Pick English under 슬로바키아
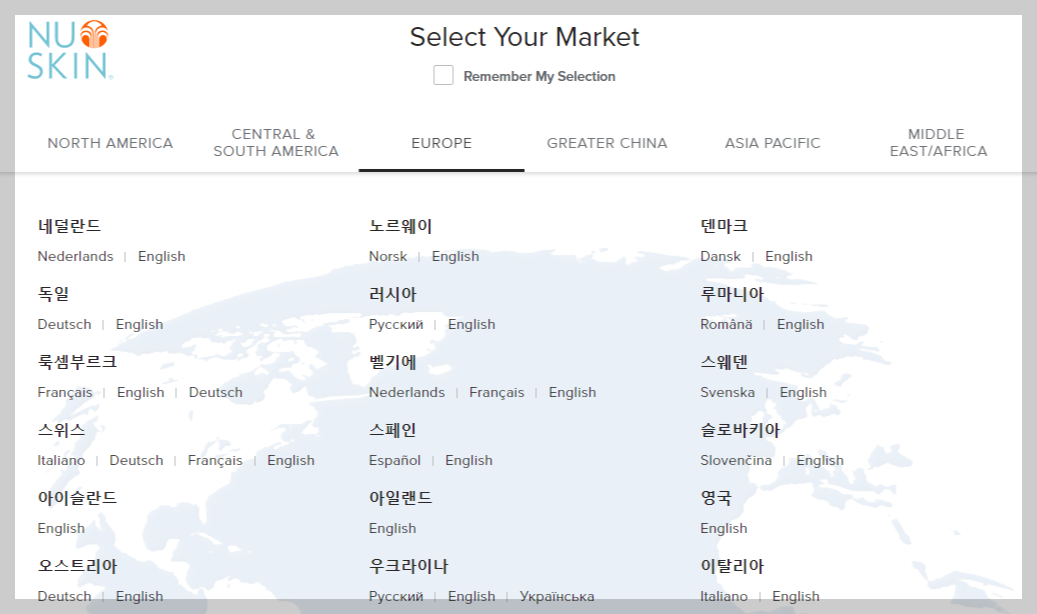The height and width of the screenshot is (614, 1037). click(820, 460)
